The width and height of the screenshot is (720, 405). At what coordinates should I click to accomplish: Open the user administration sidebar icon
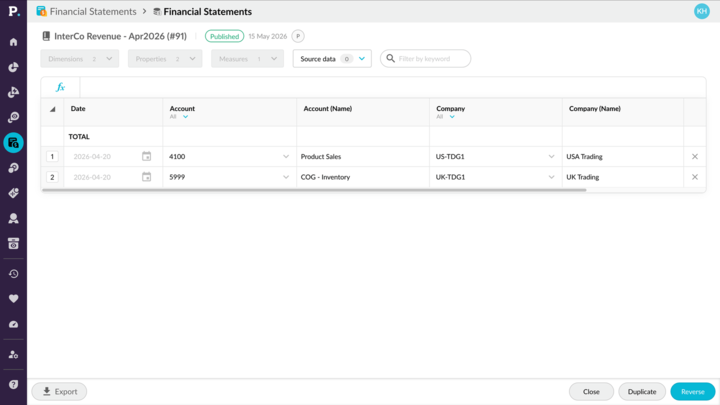(x=13, y=354)
